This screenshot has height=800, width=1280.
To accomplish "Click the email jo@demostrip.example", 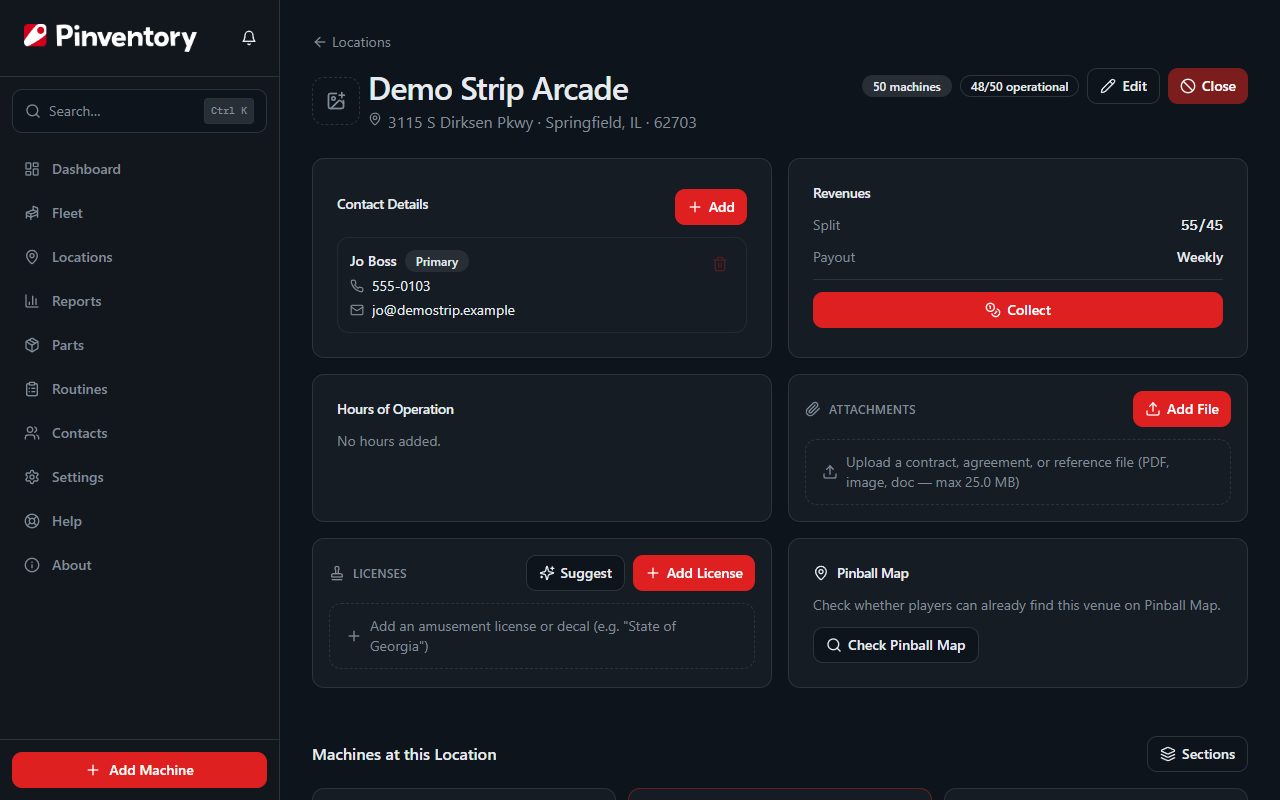I will 443,310.
